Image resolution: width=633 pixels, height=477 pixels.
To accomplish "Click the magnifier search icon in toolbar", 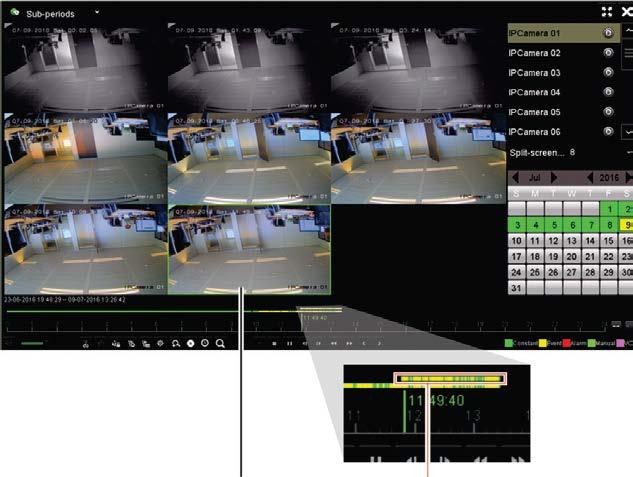I will pyautogui.click(x=220, y=343).
